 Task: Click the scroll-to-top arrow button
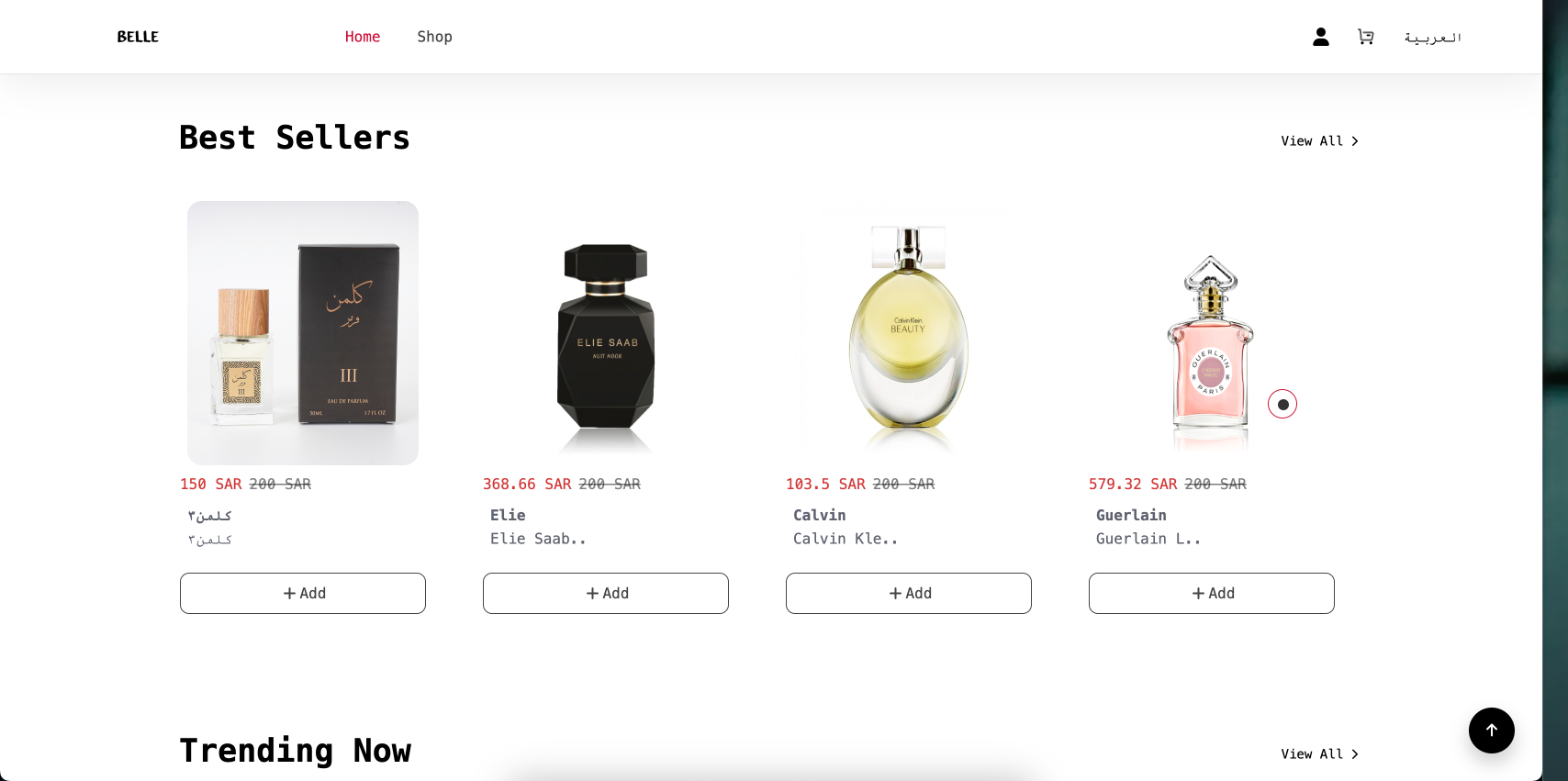pyautogui.click(x=1491, y=731)
